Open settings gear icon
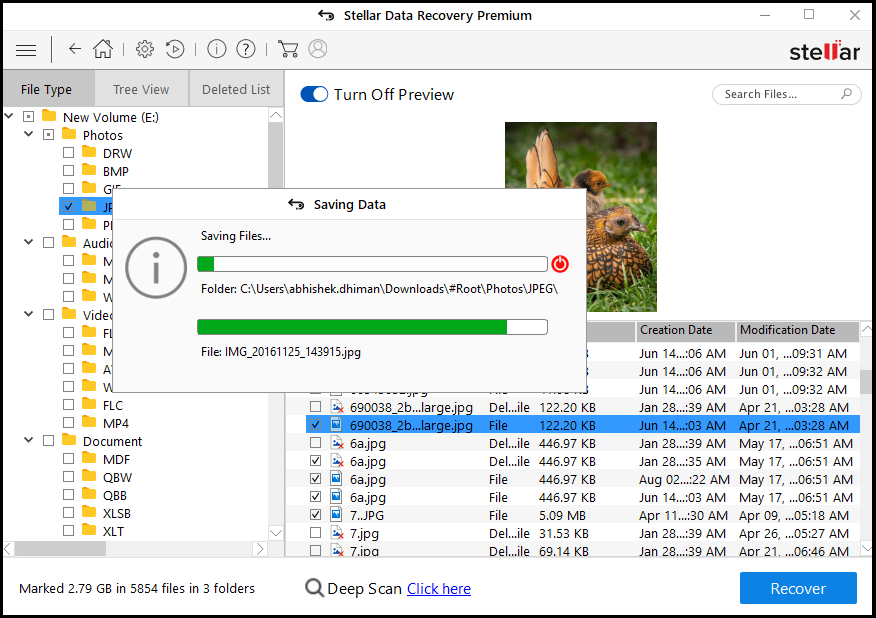 (x=145, y=49)
